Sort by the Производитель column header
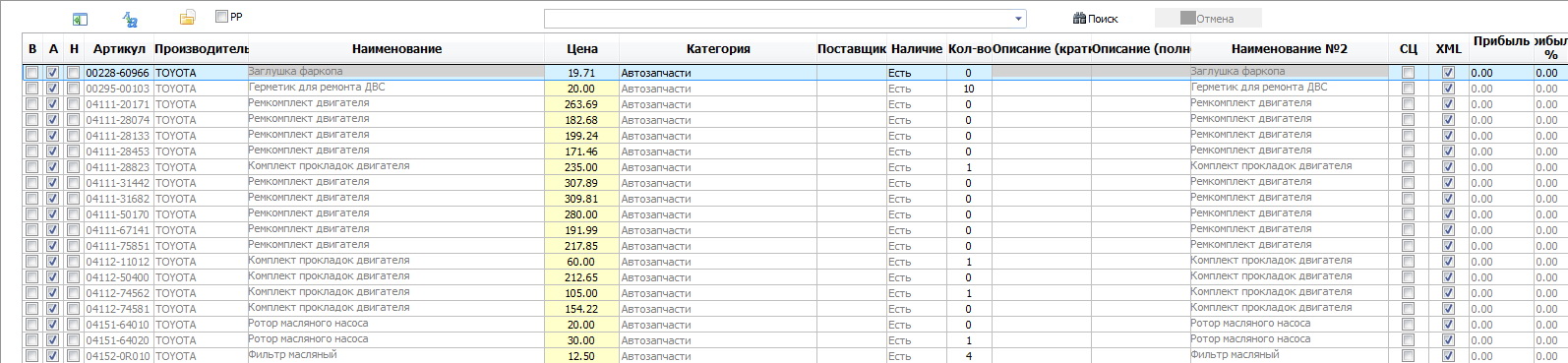 [201, 49]
